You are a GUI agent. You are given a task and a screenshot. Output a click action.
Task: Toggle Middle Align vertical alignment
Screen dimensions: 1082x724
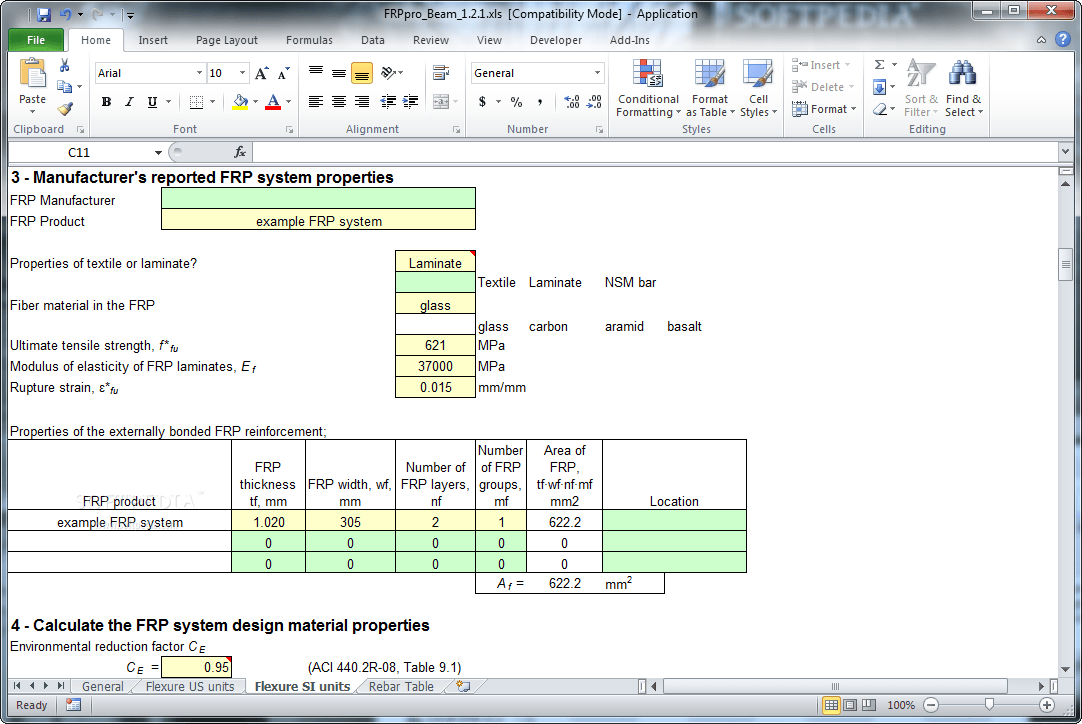(x=339, y=73)
